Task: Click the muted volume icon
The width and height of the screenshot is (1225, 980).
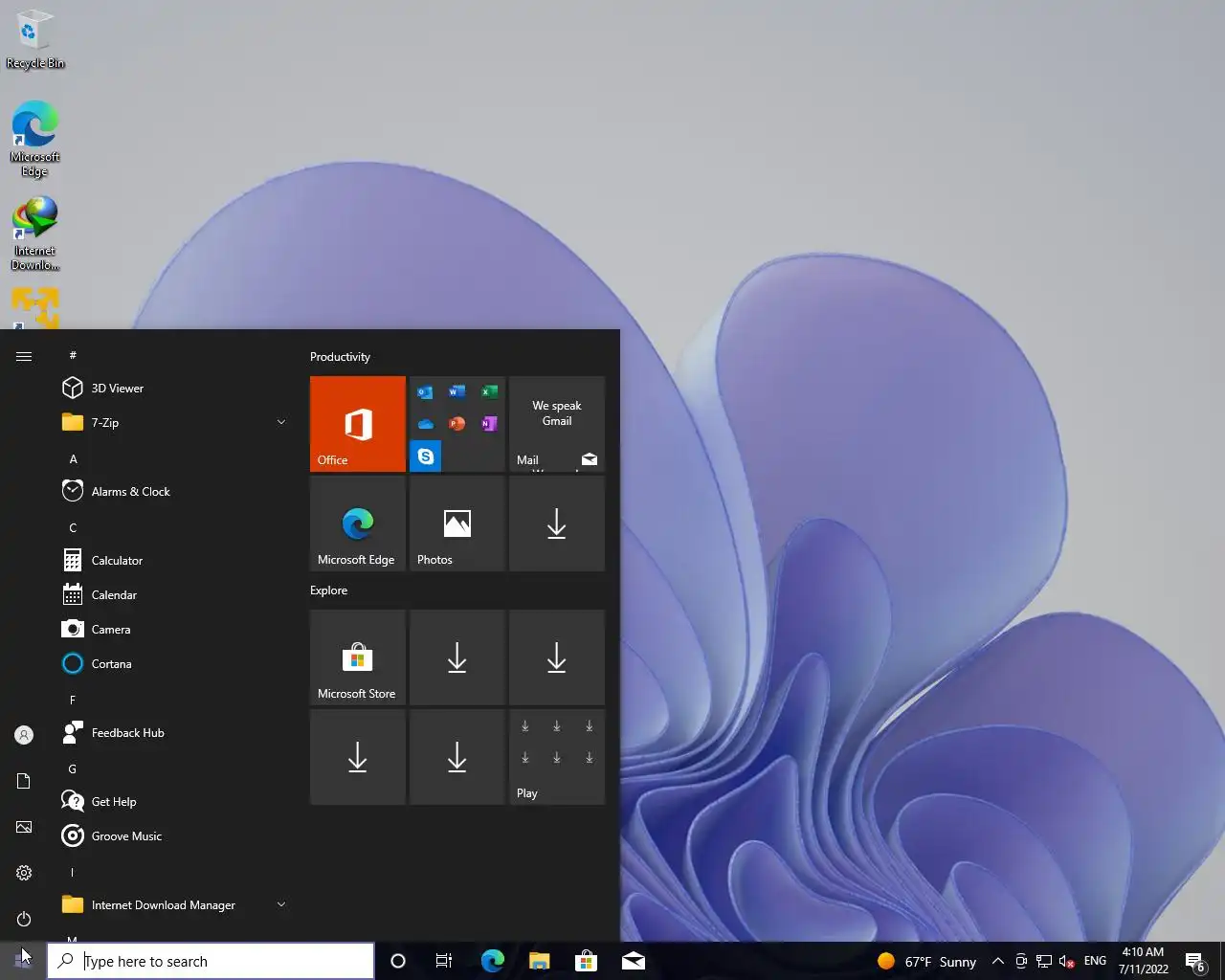Action: click(x=1067, y=961)
